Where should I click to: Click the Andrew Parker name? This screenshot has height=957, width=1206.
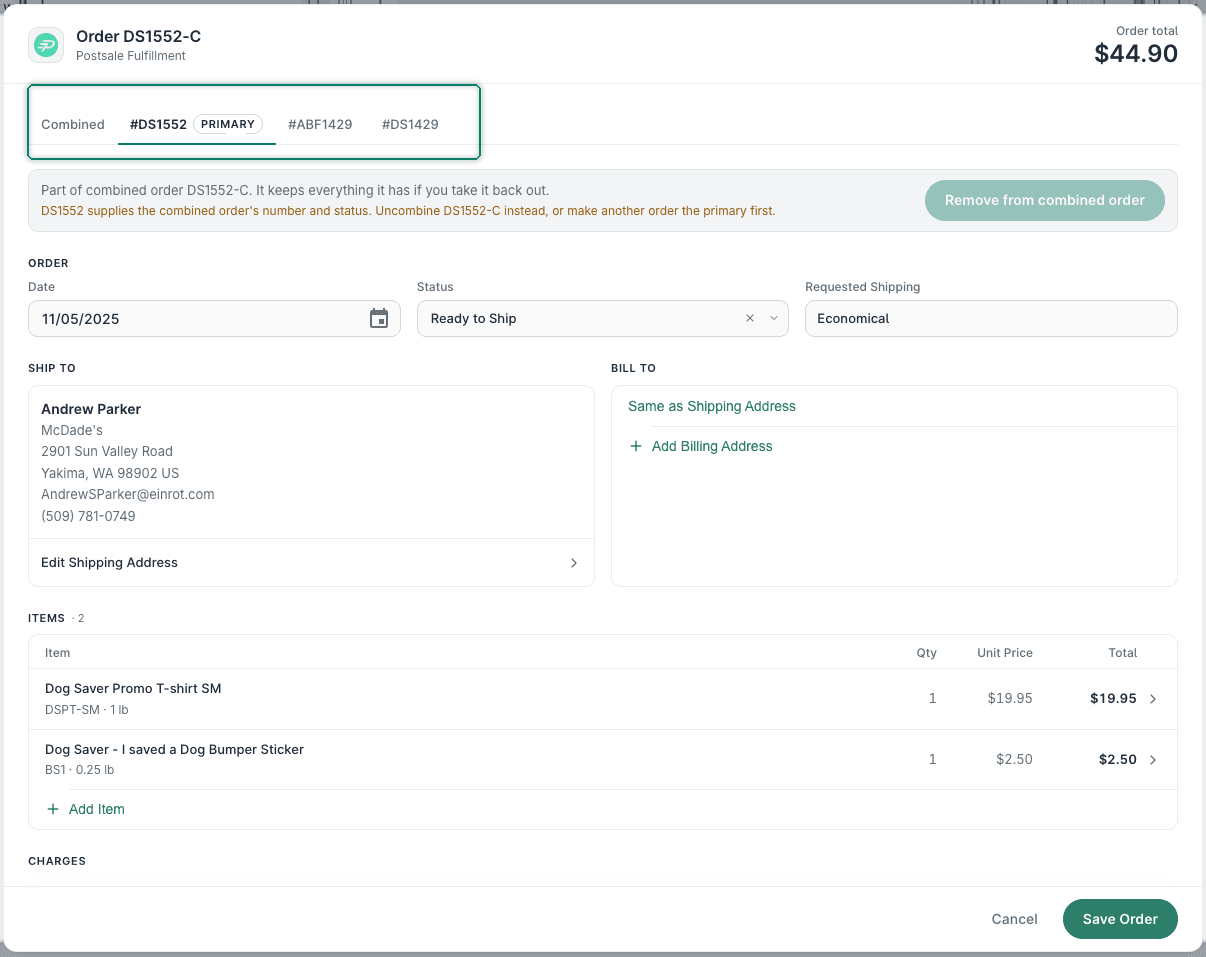tap(91, 409)
